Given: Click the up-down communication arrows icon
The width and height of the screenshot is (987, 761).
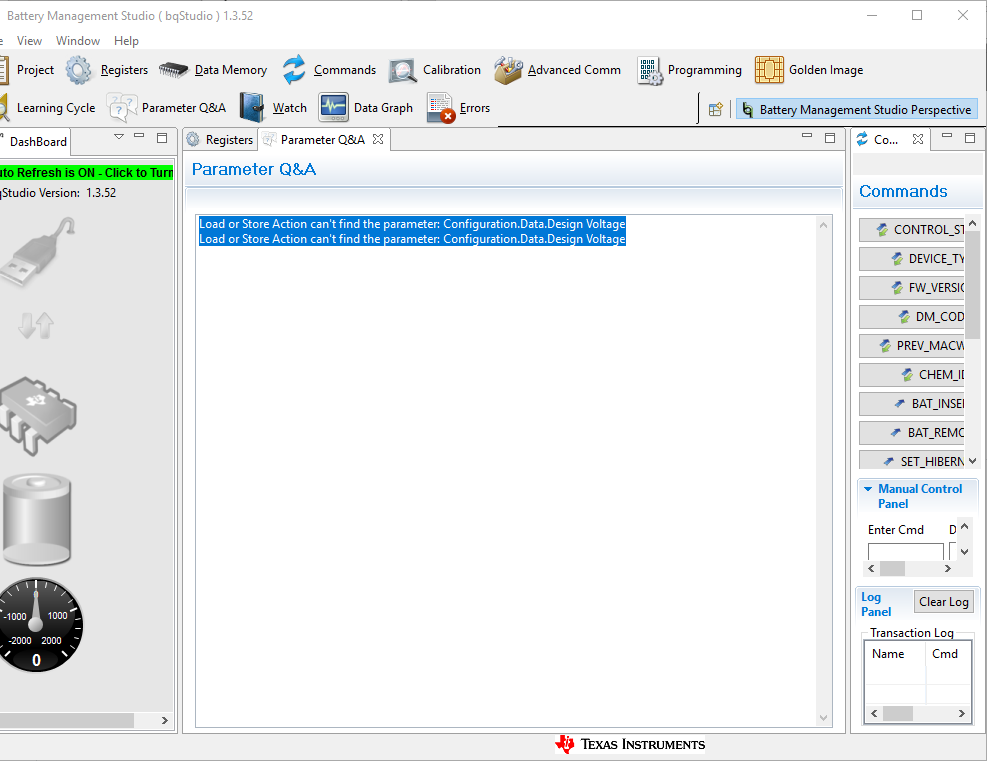Looking at the screenshot, I should (36, 325).
